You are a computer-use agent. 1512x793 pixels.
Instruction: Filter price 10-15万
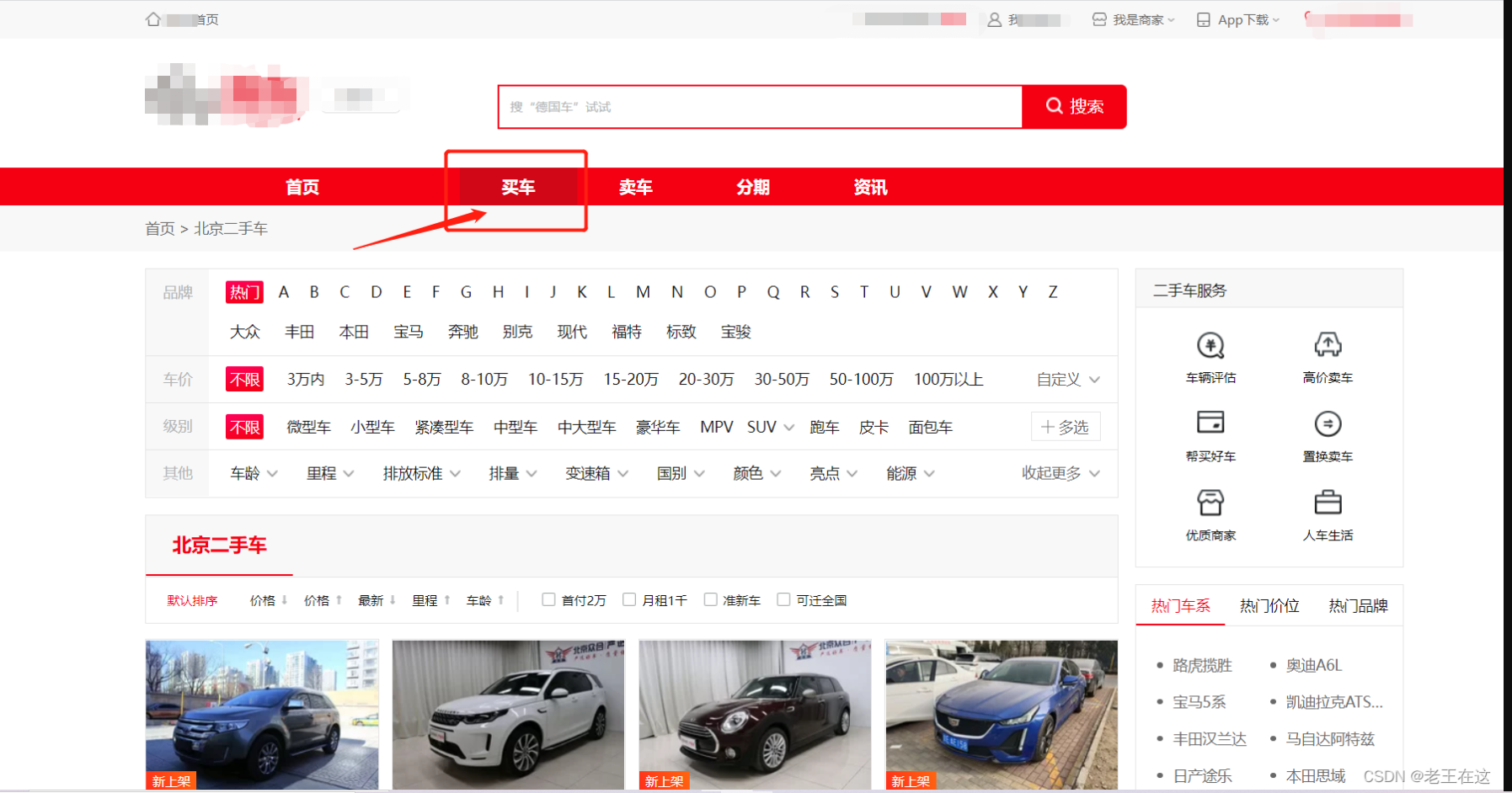point(556,380)
